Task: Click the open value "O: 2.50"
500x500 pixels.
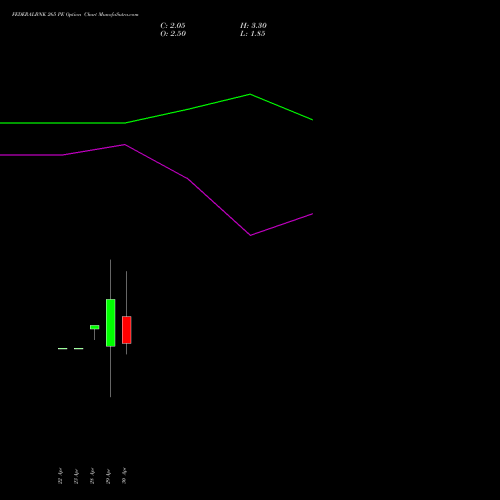Action: tap(173, 34)
